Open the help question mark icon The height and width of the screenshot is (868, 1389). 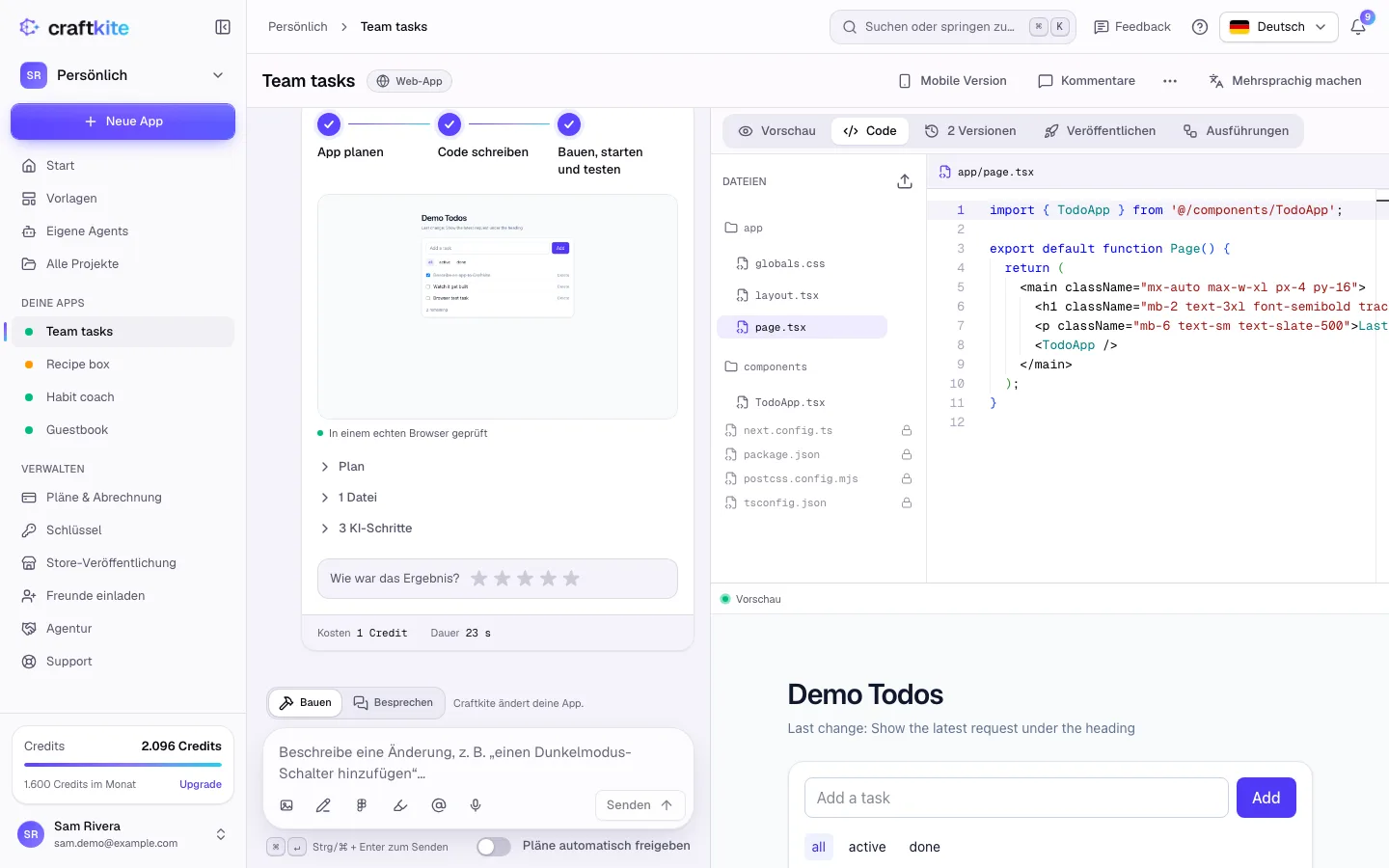coord(1200,27)
